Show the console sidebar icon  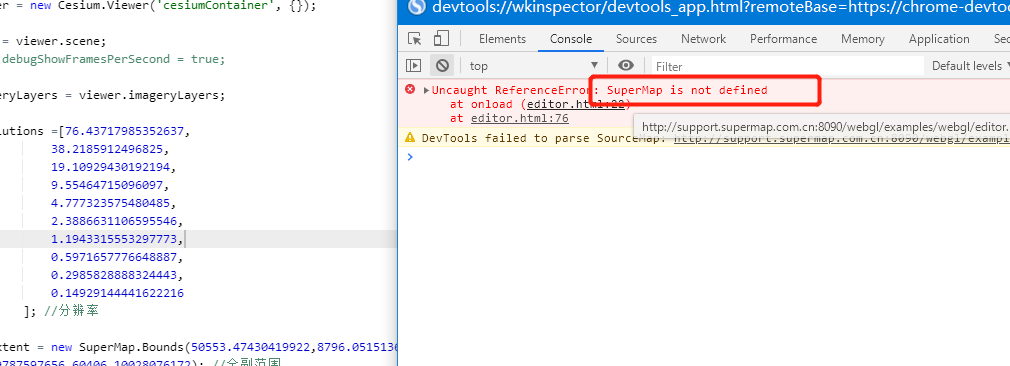(413, 65)
